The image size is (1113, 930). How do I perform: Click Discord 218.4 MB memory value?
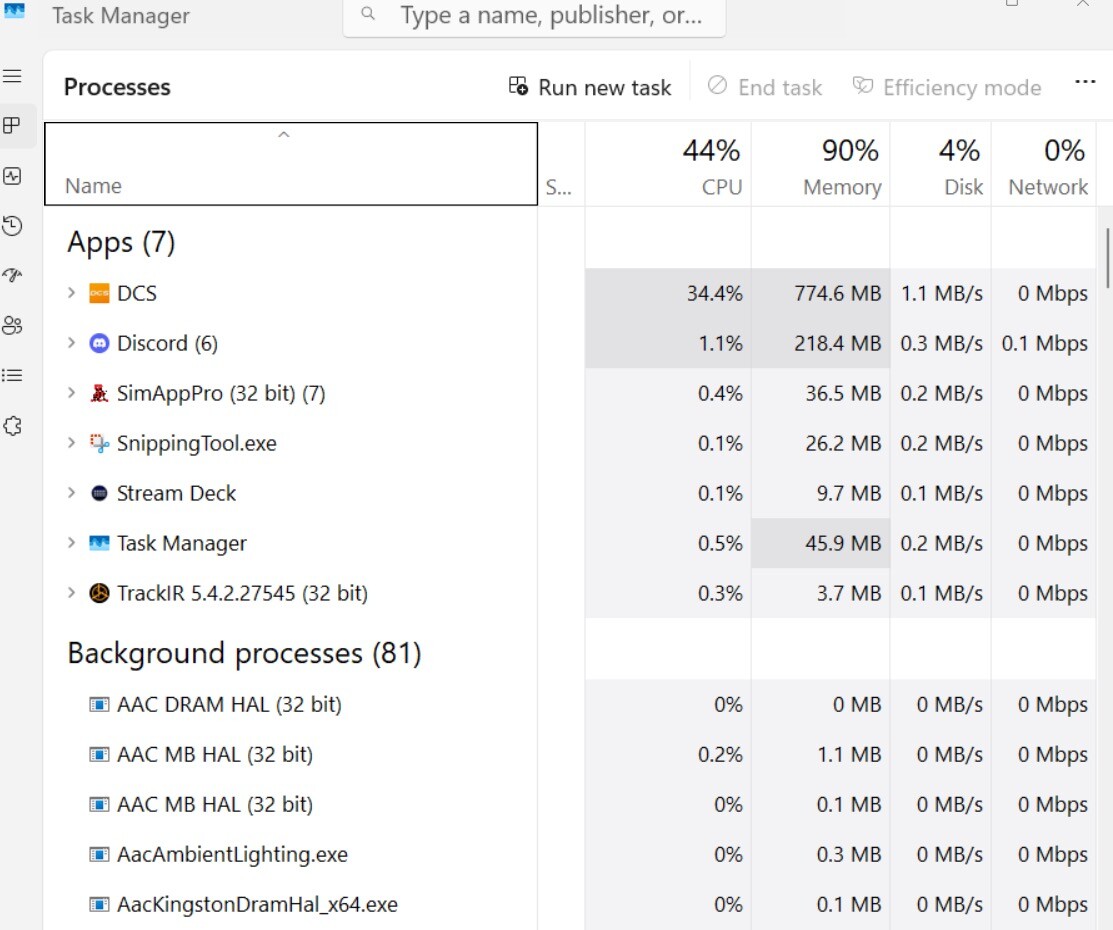pos(838,344)
